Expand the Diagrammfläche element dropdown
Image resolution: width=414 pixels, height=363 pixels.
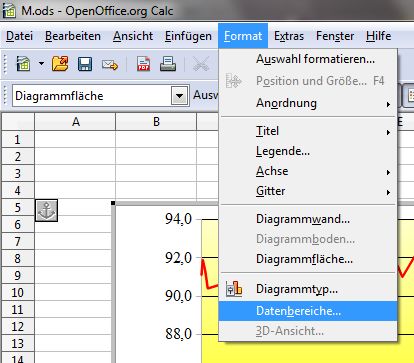[x=179, y=96]
